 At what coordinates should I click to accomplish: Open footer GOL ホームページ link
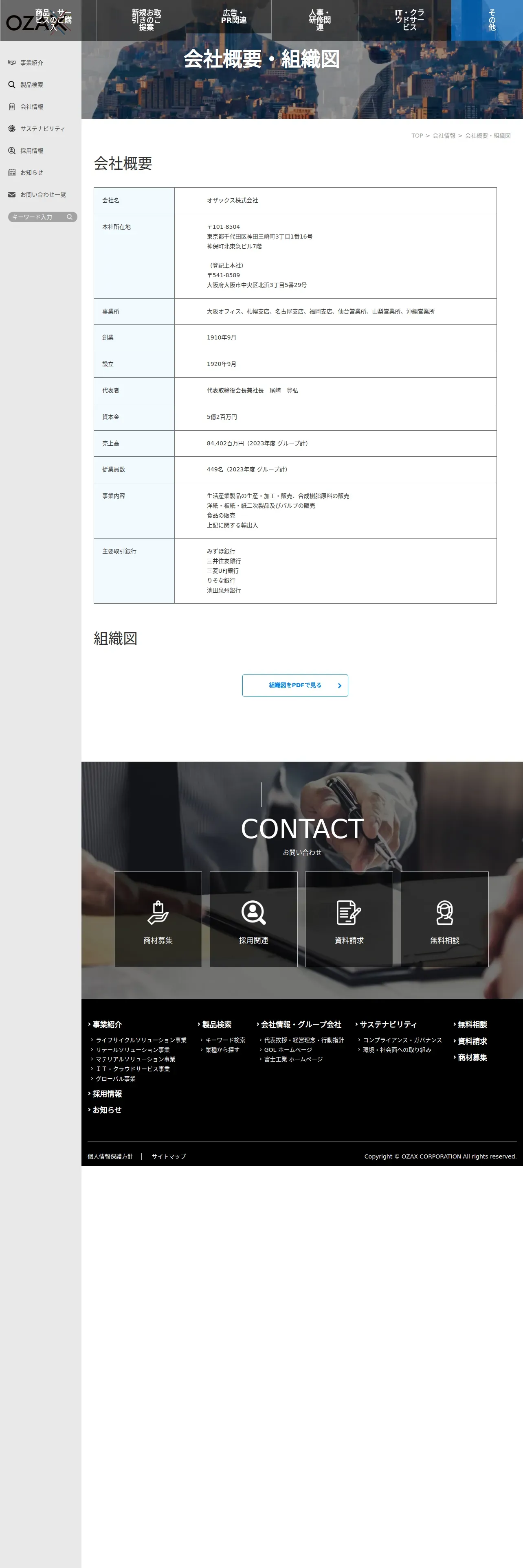288,1050
